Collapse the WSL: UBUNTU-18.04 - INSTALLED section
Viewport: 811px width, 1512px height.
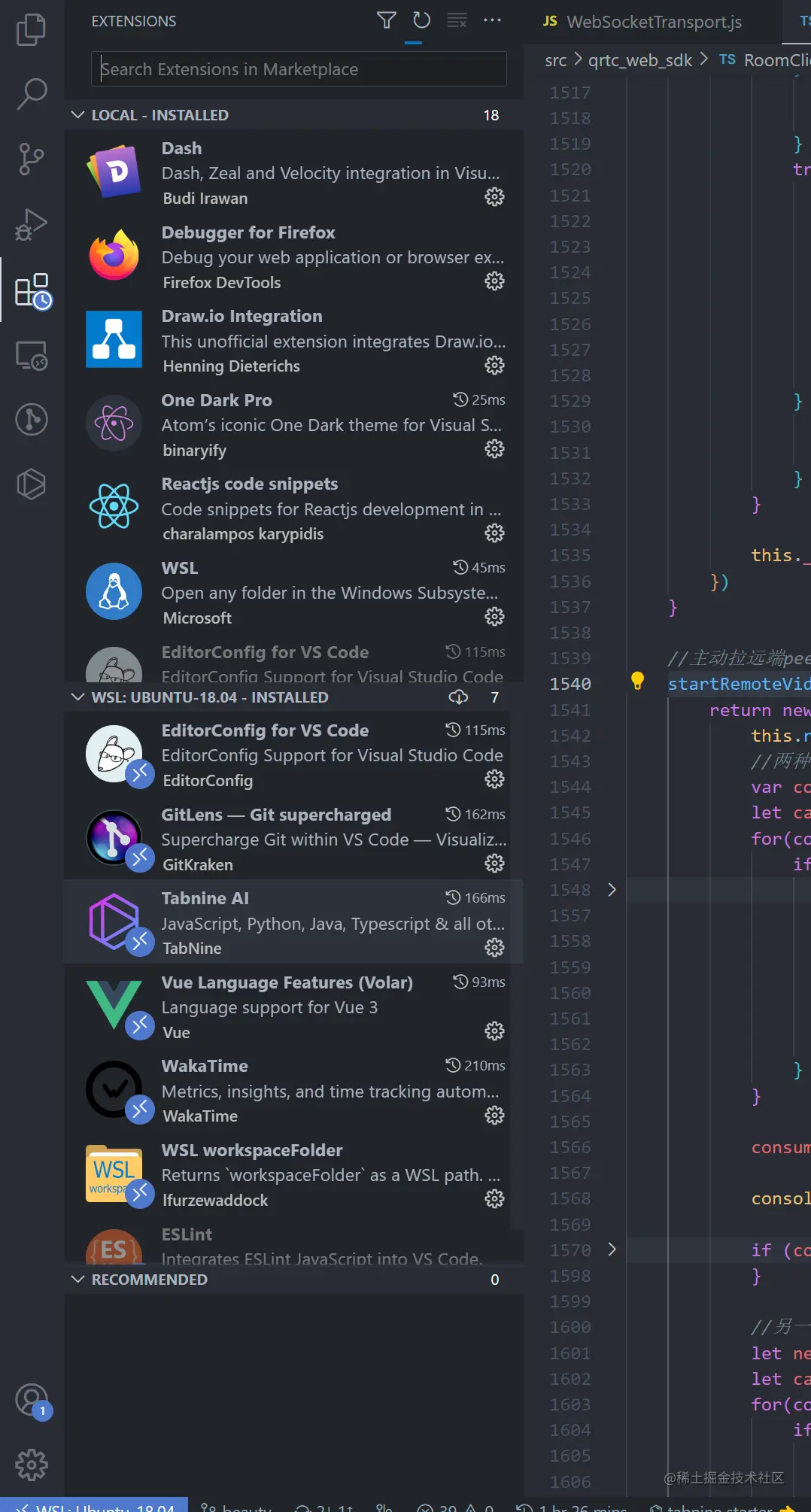click(x=77, y=697)
